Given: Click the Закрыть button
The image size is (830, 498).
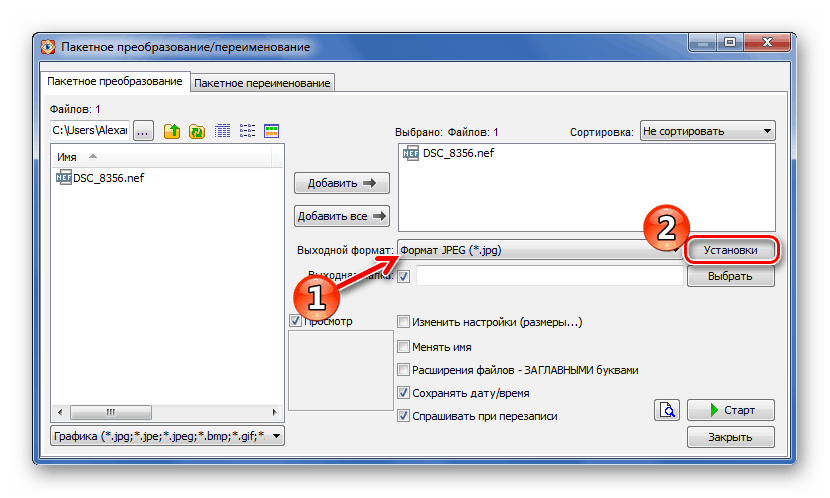Looking at the screenshot, I should tap(730, 437).
